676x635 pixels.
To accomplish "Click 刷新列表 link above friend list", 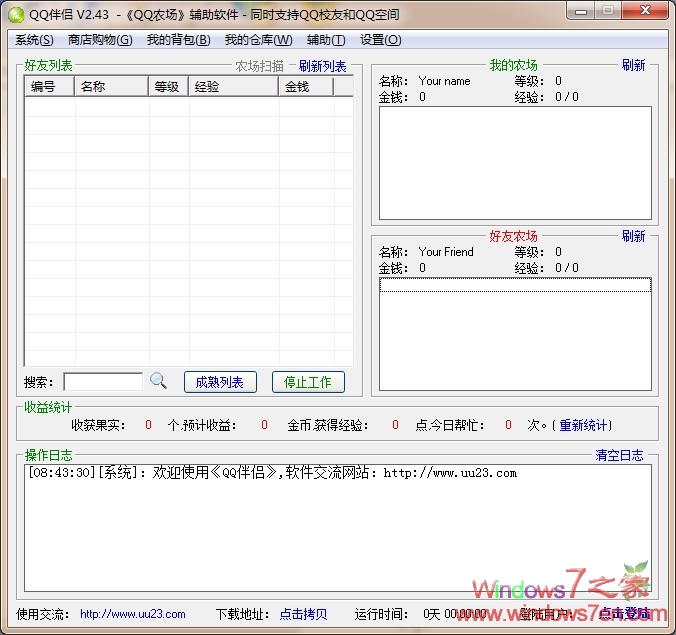I will click(x=322, y=66).
